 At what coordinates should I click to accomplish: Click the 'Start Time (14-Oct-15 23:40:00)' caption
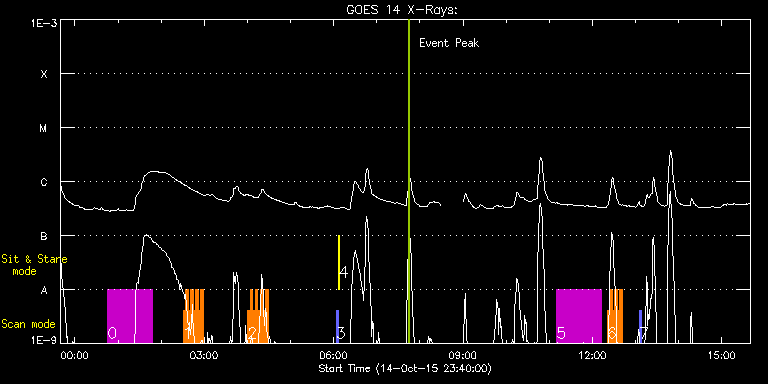click(405, 368)
